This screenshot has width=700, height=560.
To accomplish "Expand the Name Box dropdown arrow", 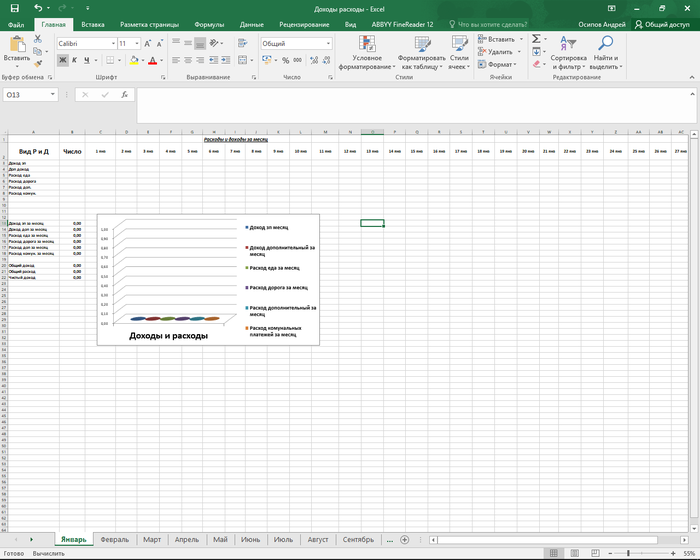I will coord(53,94).
